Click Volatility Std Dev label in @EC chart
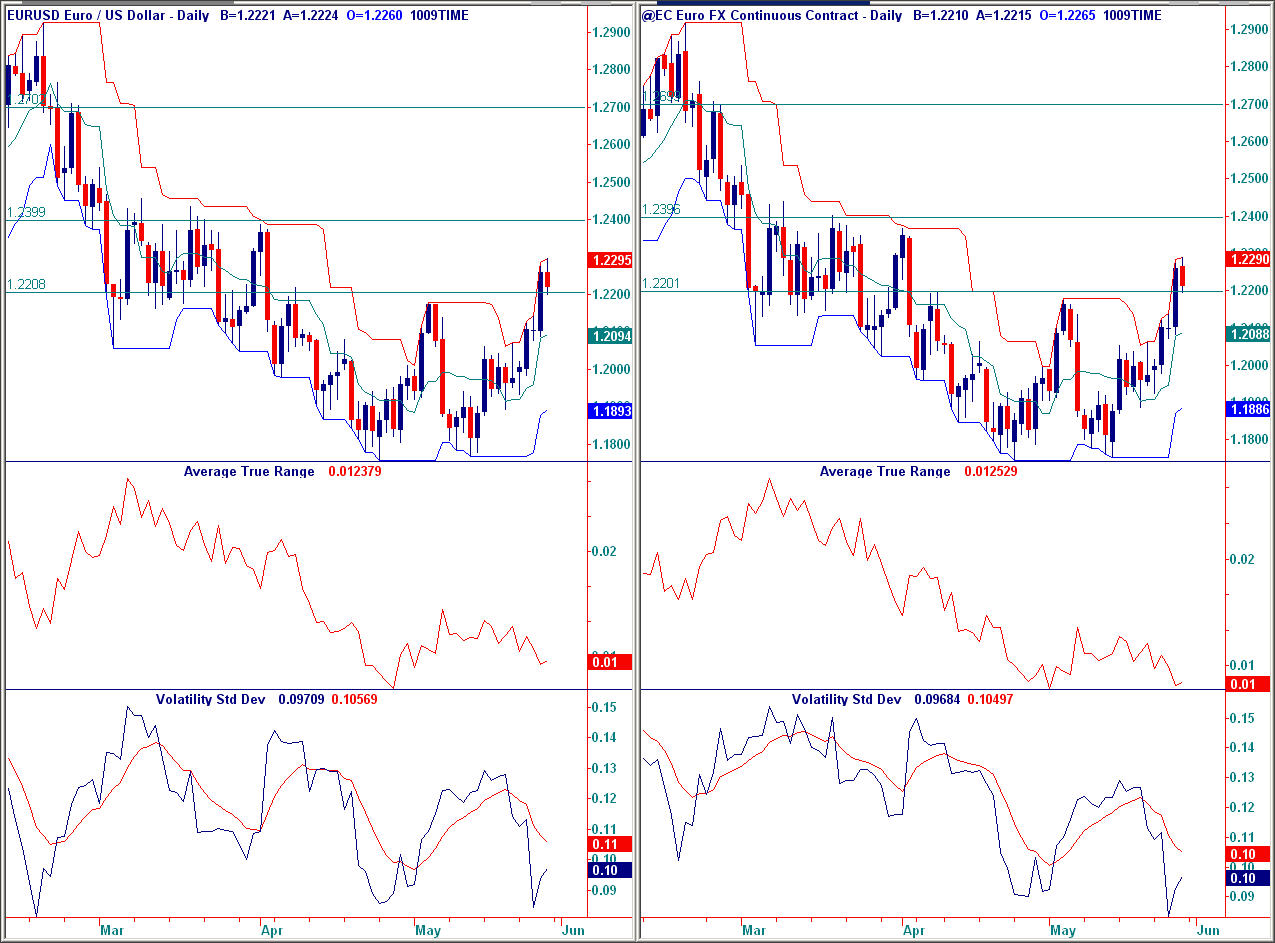This screenshot has width=1275, height=943. tap(846, 699)
